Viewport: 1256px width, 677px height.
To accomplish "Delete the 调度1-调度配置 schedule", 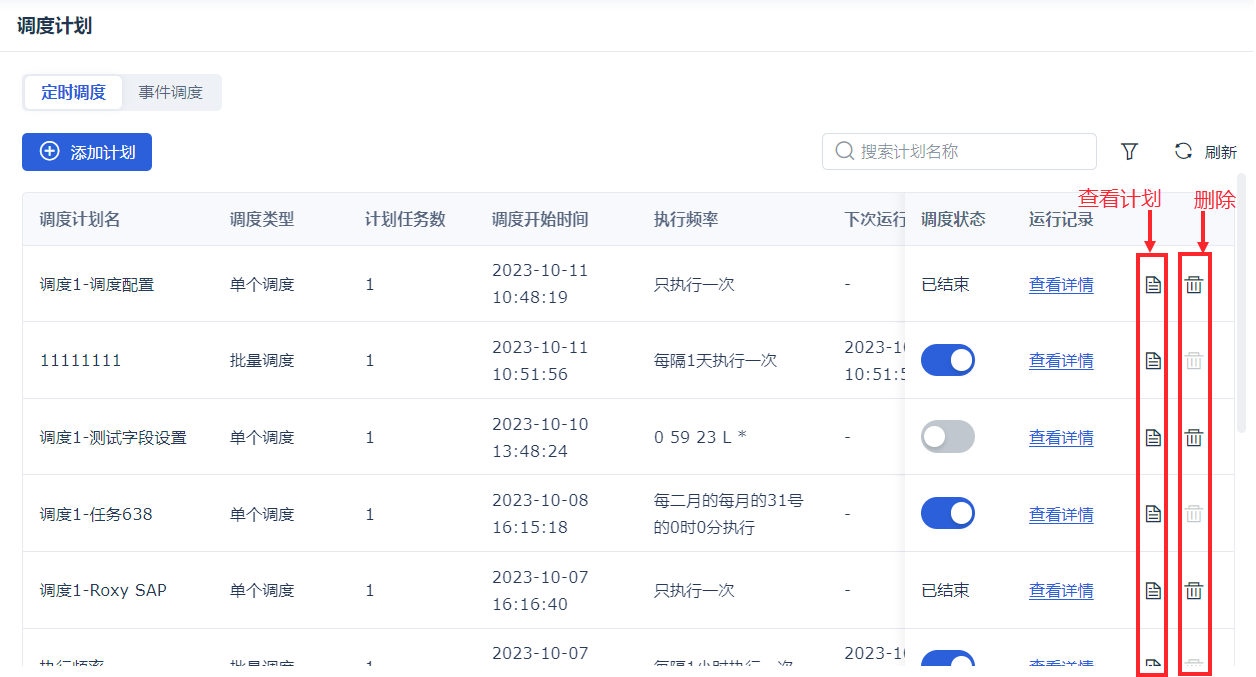I will (x=1194, y=285).
